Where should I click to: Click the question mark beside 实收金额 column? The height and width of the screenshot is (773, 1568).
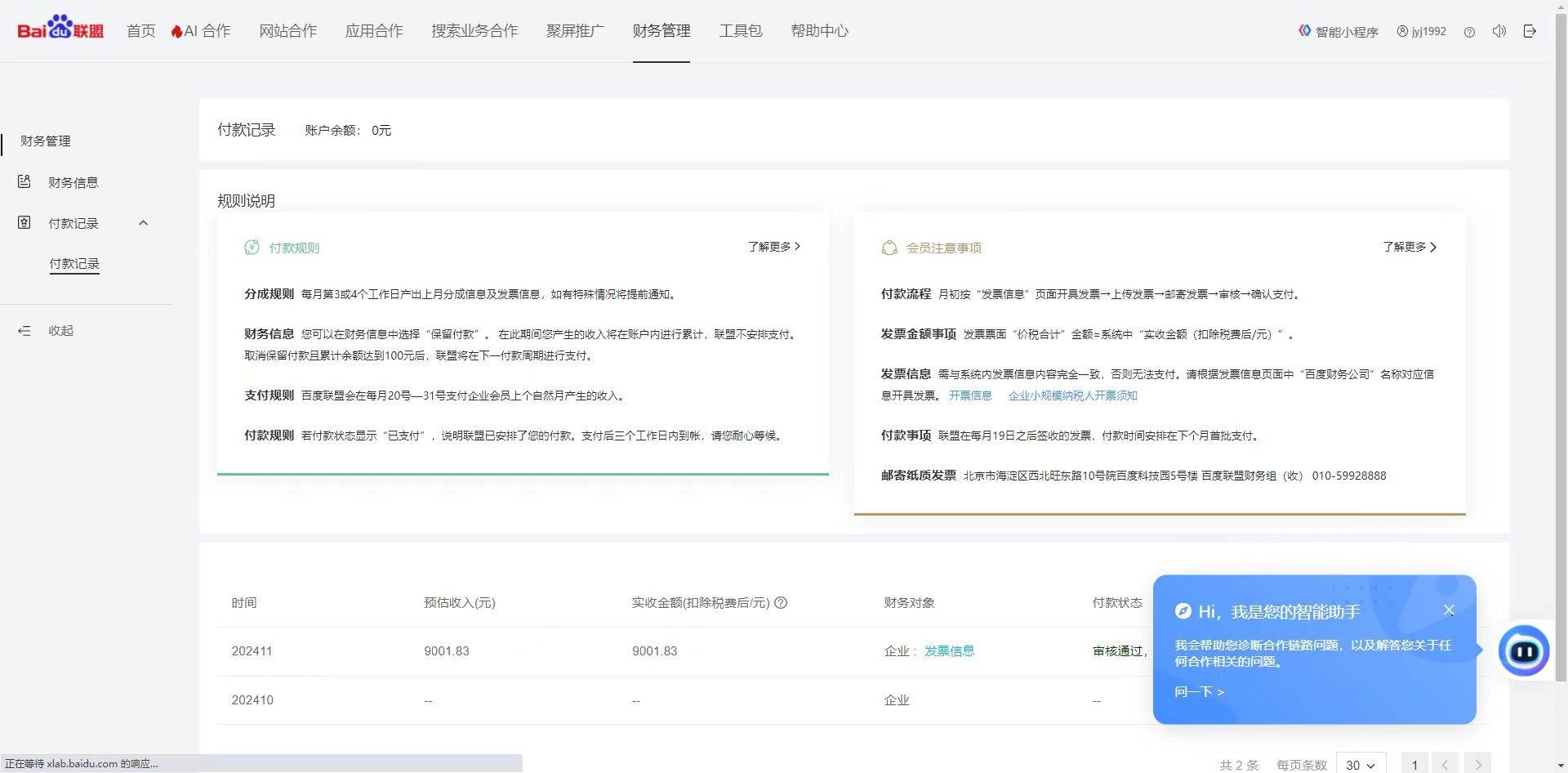coord(782,603)
